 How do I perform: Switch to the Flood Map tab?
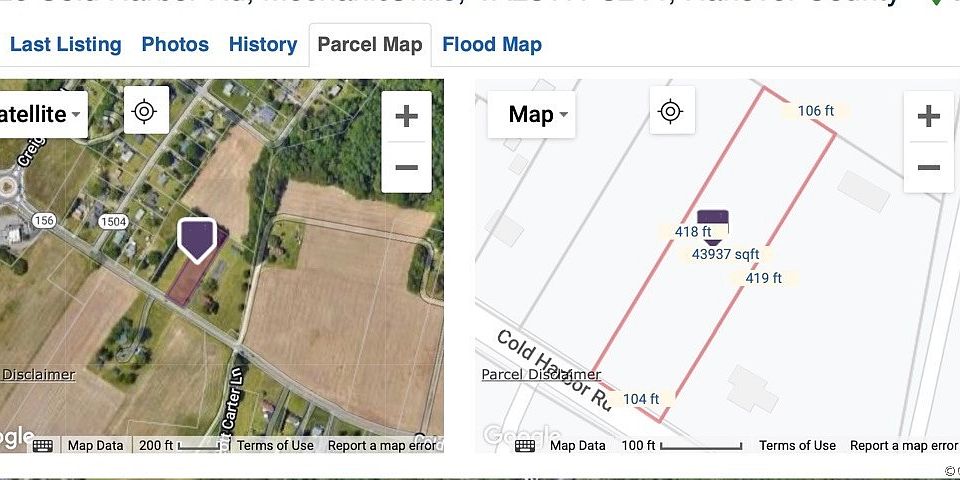point(492,45)
